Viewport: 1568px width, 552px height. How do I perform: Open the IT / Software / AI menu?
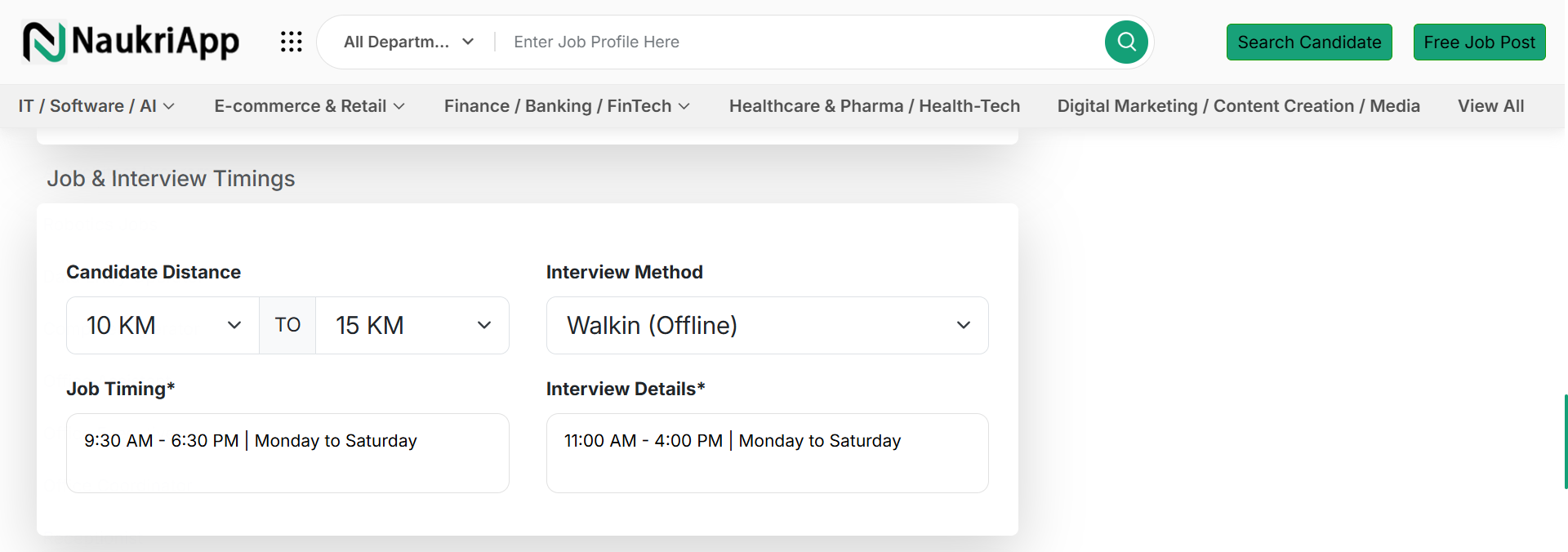96,106
